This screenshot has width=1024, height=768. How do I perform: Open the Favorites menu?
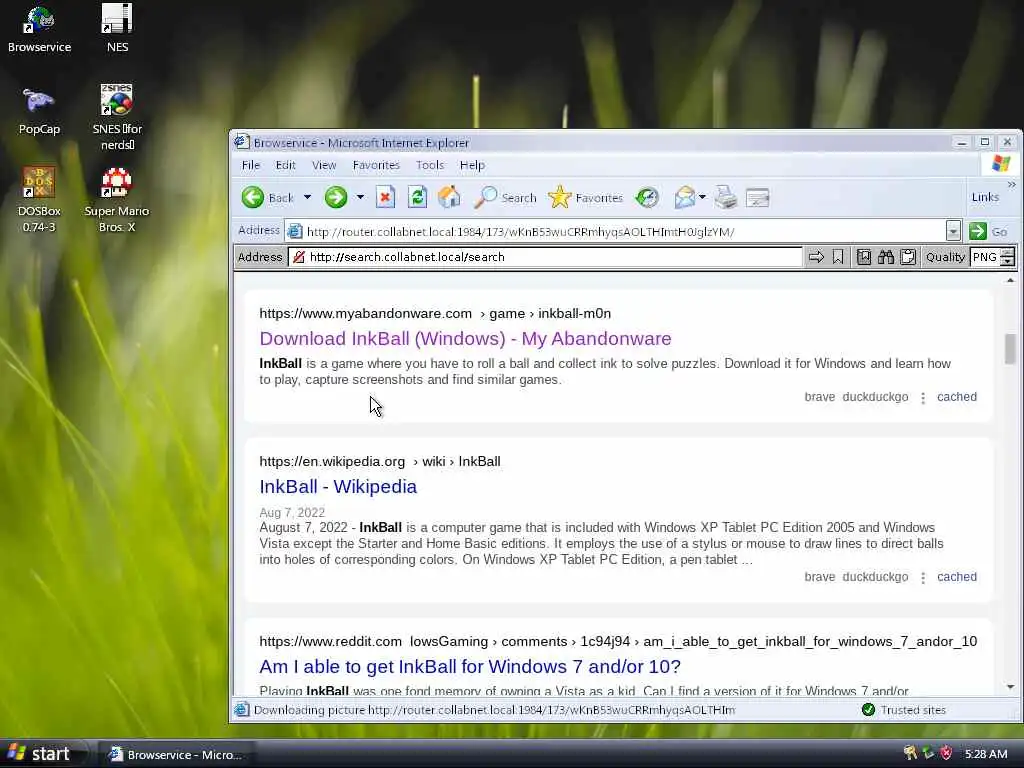[376, 165]
